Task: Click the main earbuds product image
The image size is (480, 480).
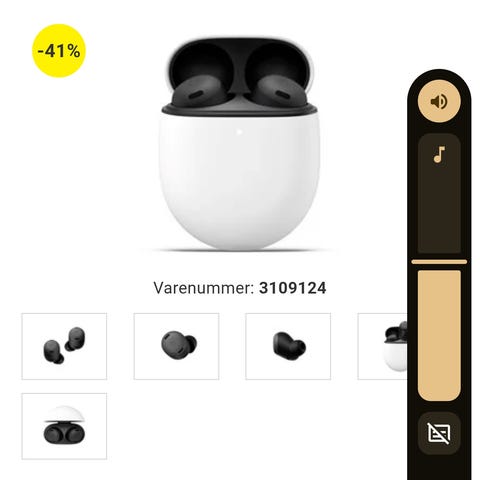Action: coord(239,144)
